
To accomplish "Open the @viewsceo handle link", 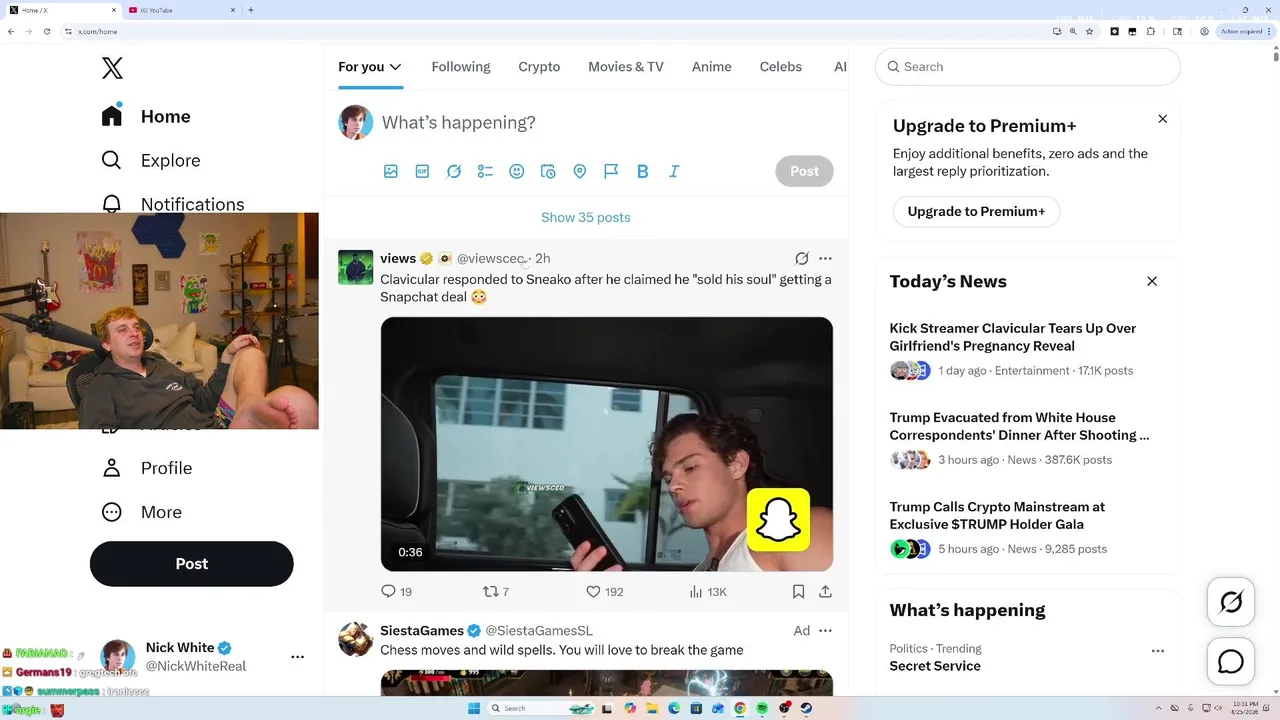I will click(x=491, y=258).
